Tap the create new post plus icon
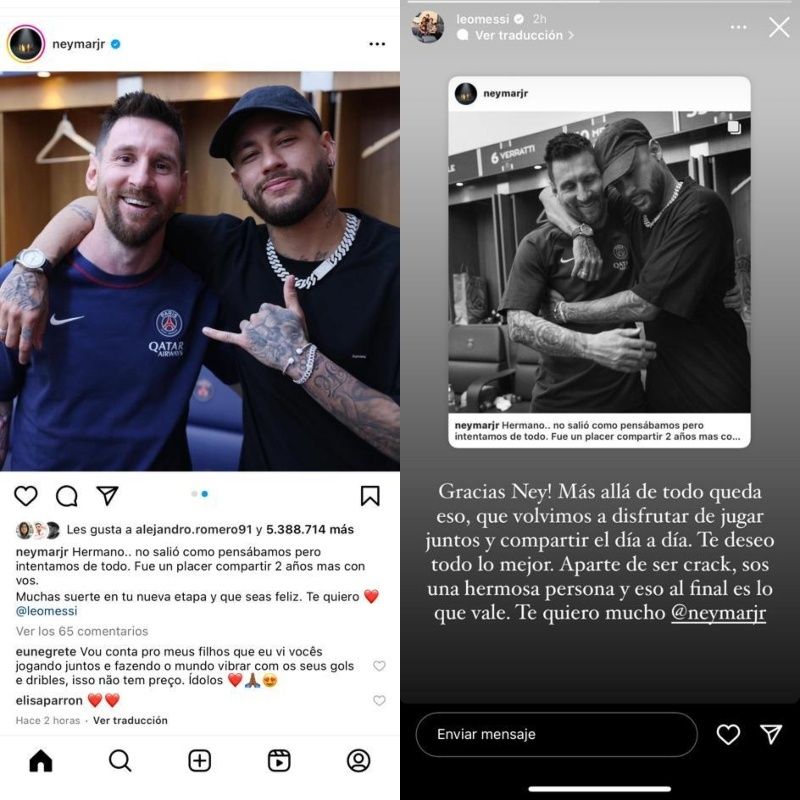This screenshot has height=800, width=800. (x=199, y=761)
